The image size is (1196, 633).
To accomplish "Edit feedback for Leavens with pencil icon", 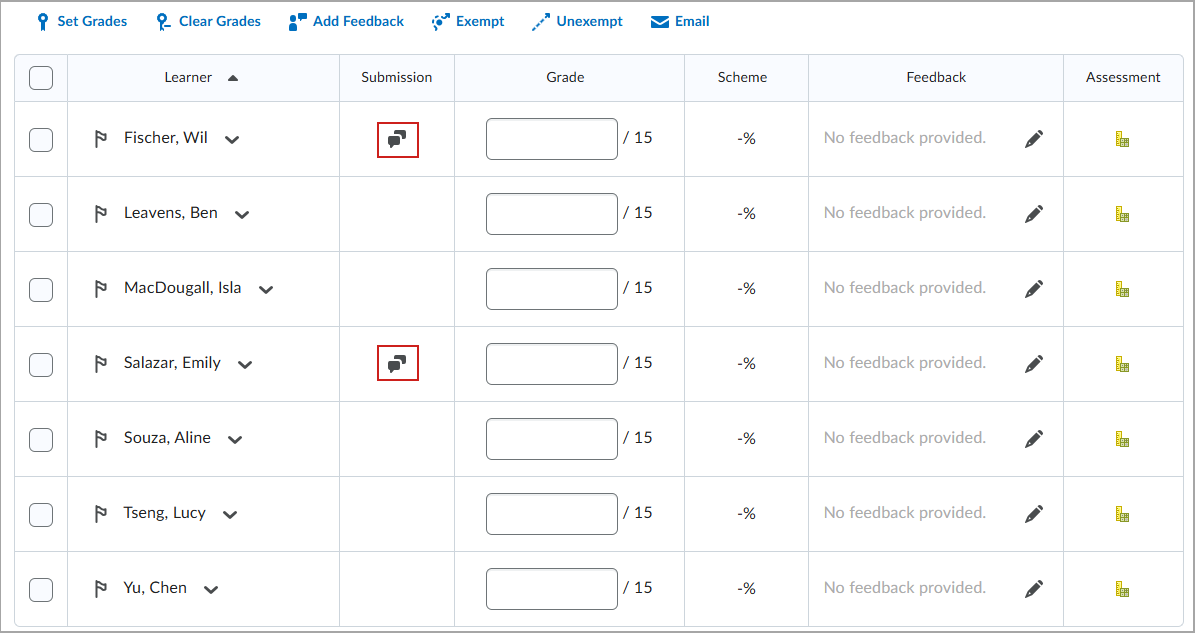I will pos(1034,212).
